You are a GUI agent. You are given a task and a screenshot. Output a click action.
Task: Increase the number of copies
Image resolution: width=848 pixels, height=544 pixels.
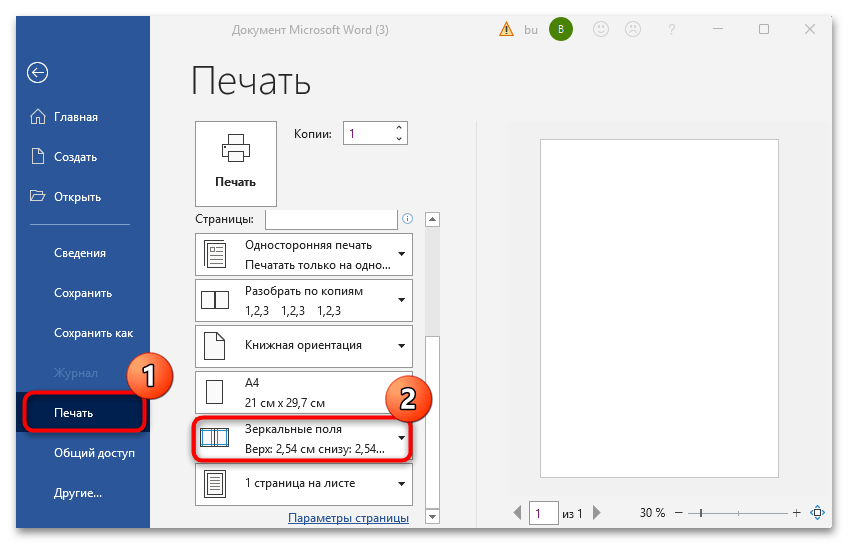[x=399, y=128]
